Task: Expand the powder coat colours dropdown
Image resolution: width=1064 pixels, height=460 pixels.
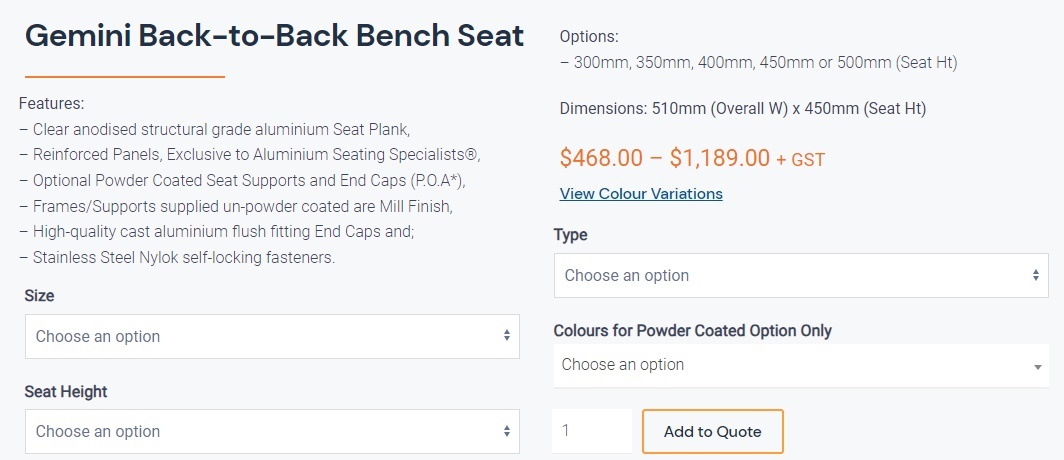Action: click(x=801, y=365)
